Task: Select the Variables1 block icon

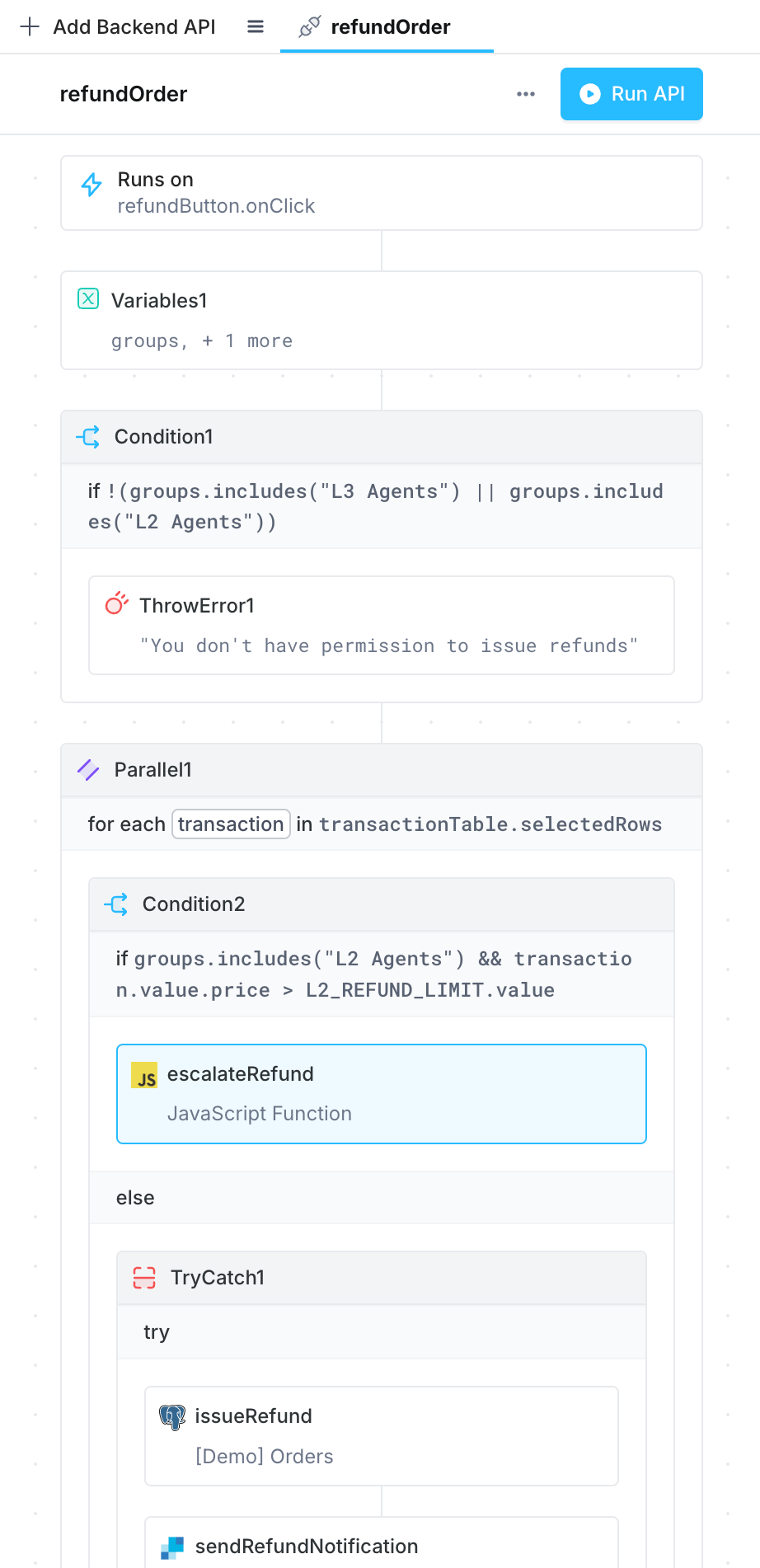Action: point(88,299)
